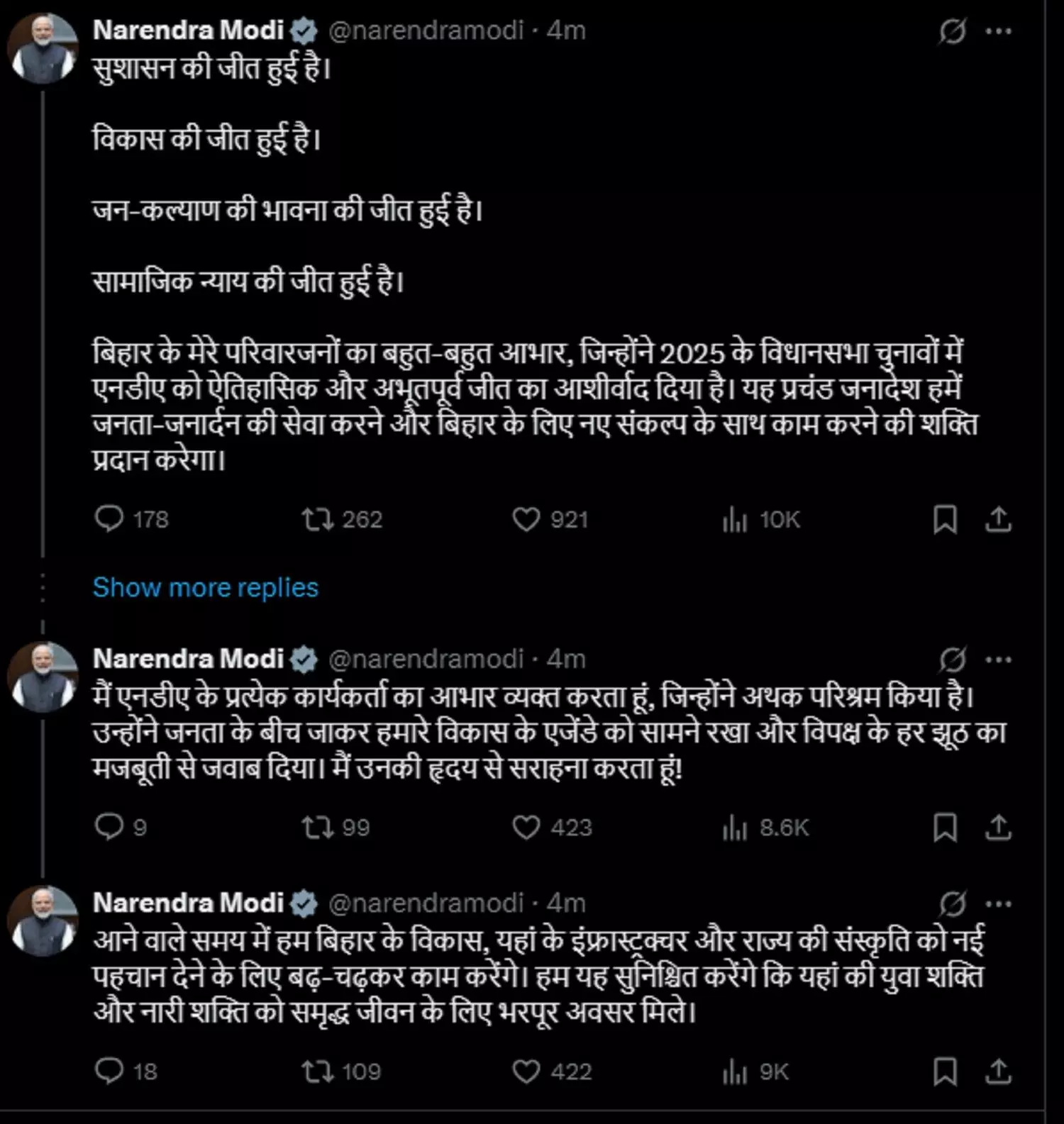Click the profile avatar of the second tweet

tap(43, 677)
